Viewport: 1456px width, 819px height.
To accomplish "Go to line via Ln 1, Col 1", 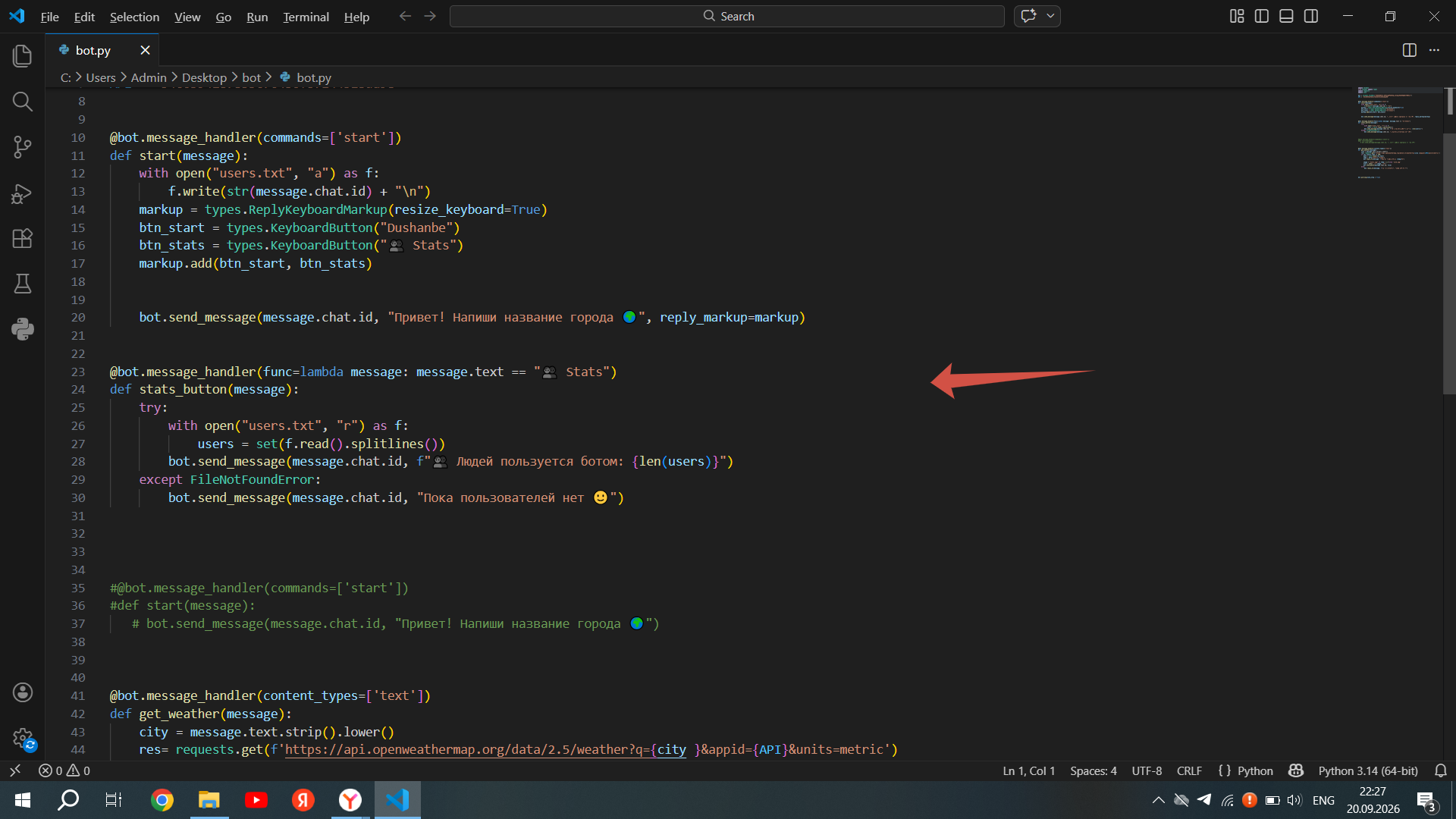I will pyautogui.click(x=1028, y=770).
